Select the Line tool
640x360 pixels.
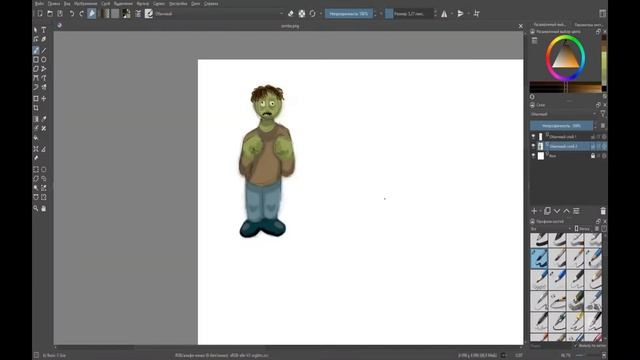click(44, 50)
